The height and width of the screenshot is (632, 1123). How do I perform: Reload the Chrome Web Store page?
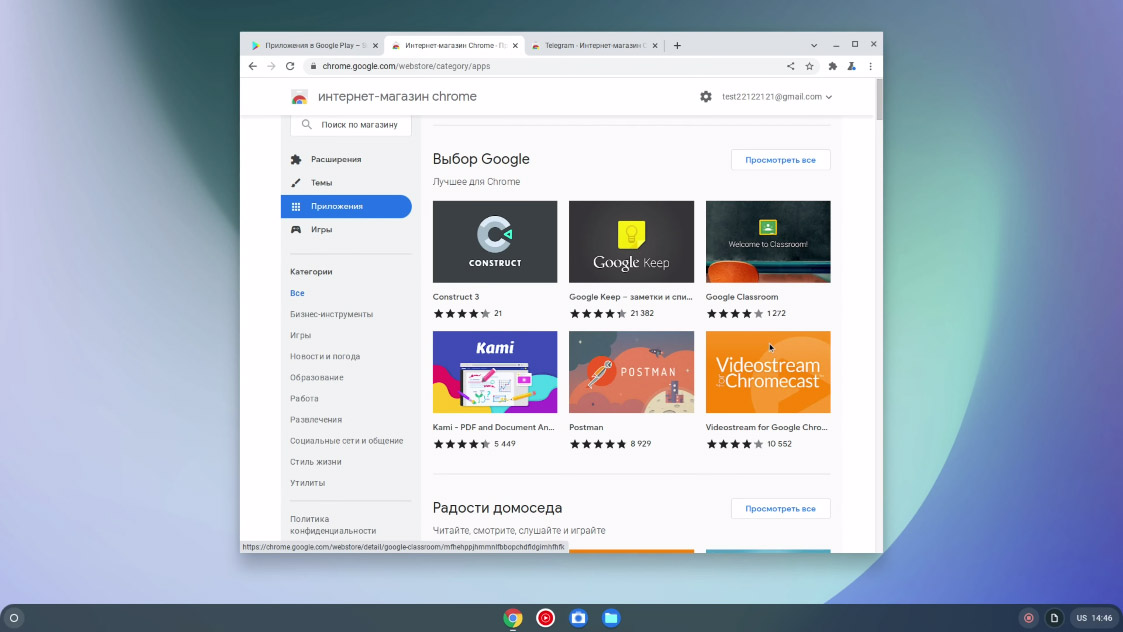point(290,66)
